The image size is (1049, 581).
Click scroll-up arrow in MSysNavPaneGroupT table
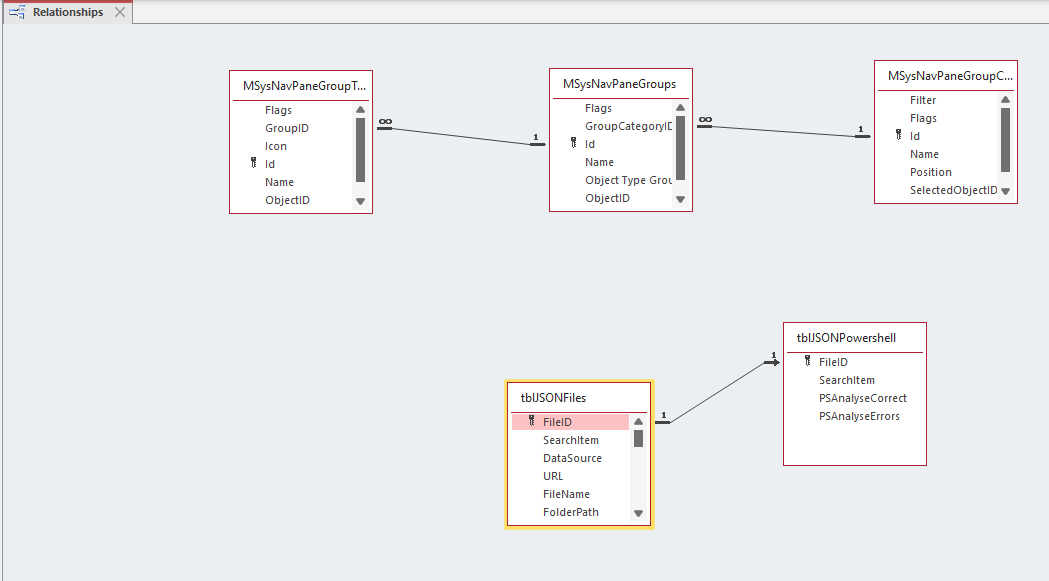point(361,110)
